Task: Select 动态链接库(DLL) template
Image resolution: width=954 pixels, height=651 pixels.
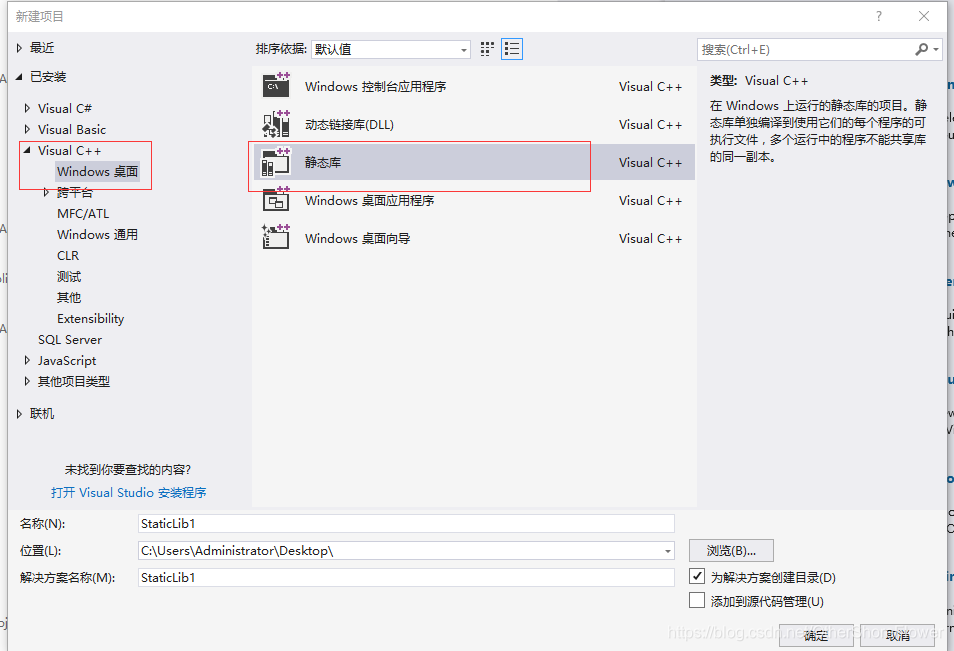Action: [349, 125]
